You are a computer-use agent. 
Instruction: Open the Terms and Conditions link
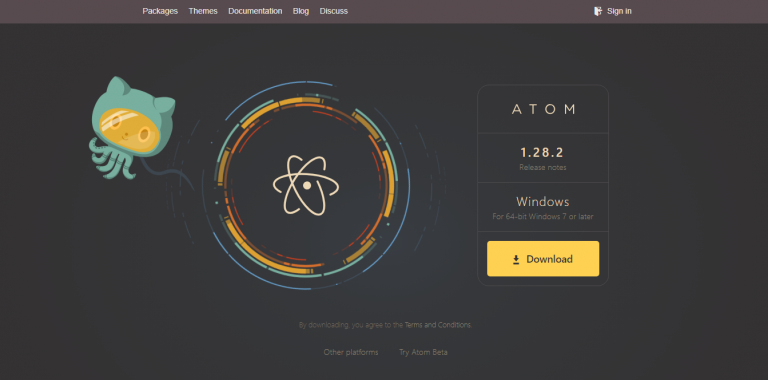coord(438,325)
